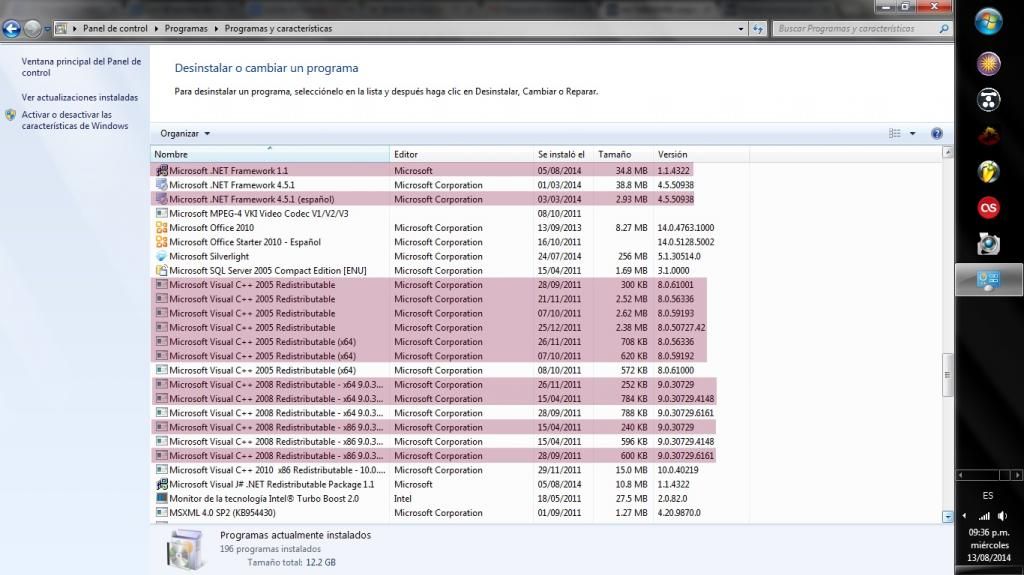Select the Microsoft Office 2010 row icon
Screen dimensions: 1024x575
(161, 227)
